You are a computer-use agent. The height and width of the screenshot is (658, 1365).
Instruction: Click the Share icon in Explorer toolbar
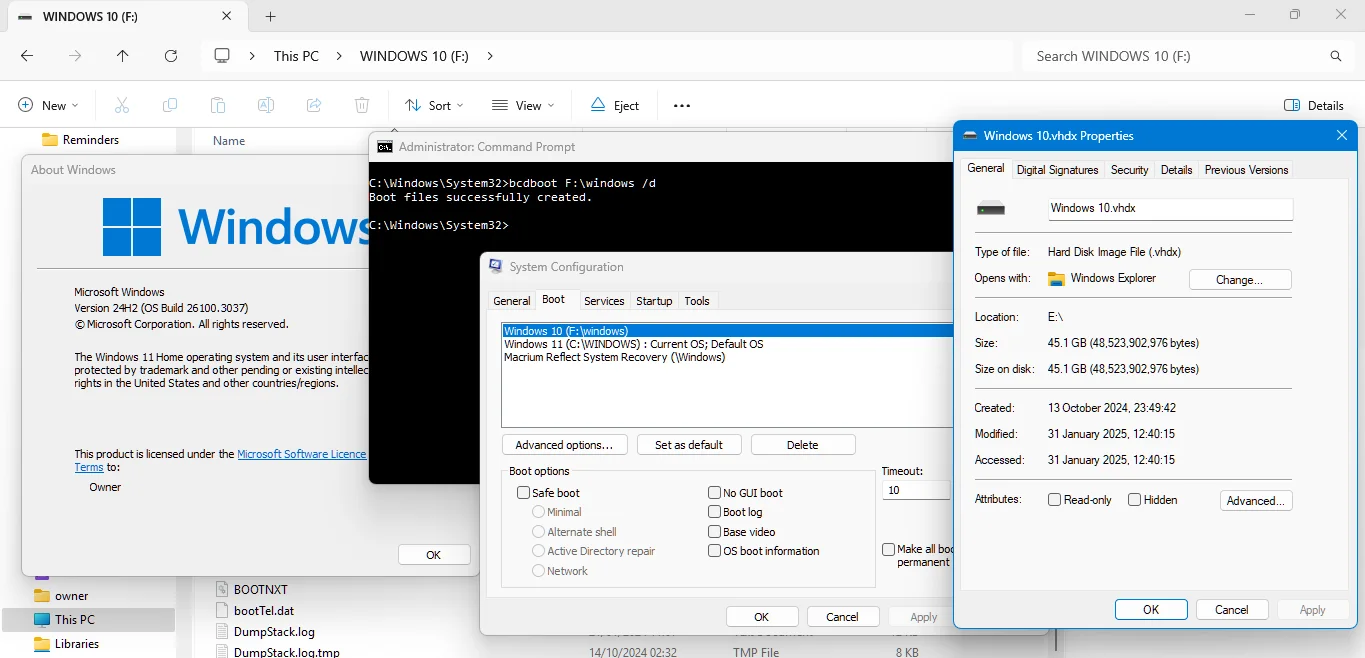click(x=314, y=105)
